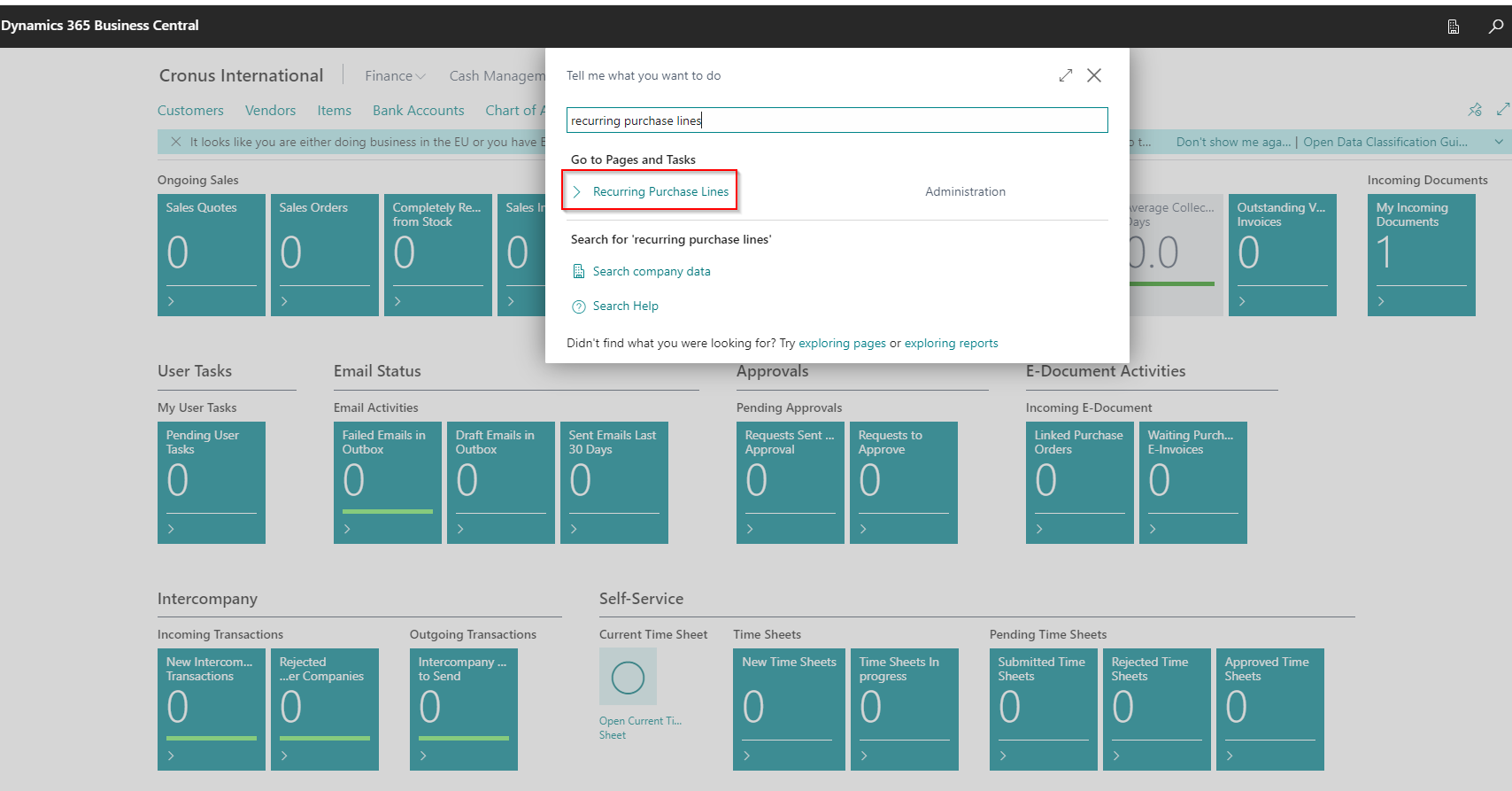
Task: Open New Intercompany Transactions tile
Action: 212,710
